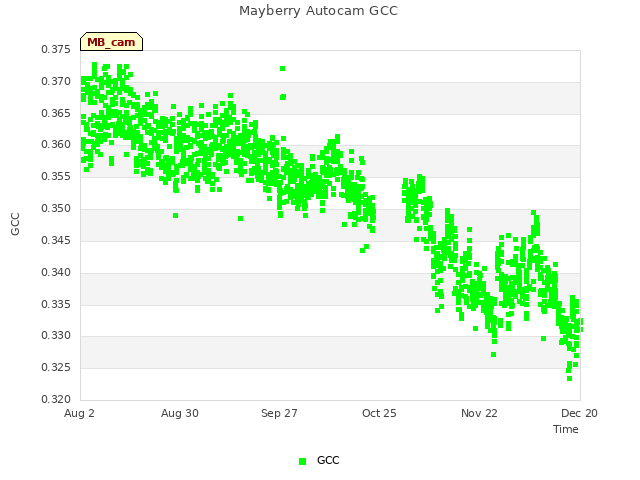Click the 0.350 y-axis value
The image size is (640, 480).
click(56, 208)
